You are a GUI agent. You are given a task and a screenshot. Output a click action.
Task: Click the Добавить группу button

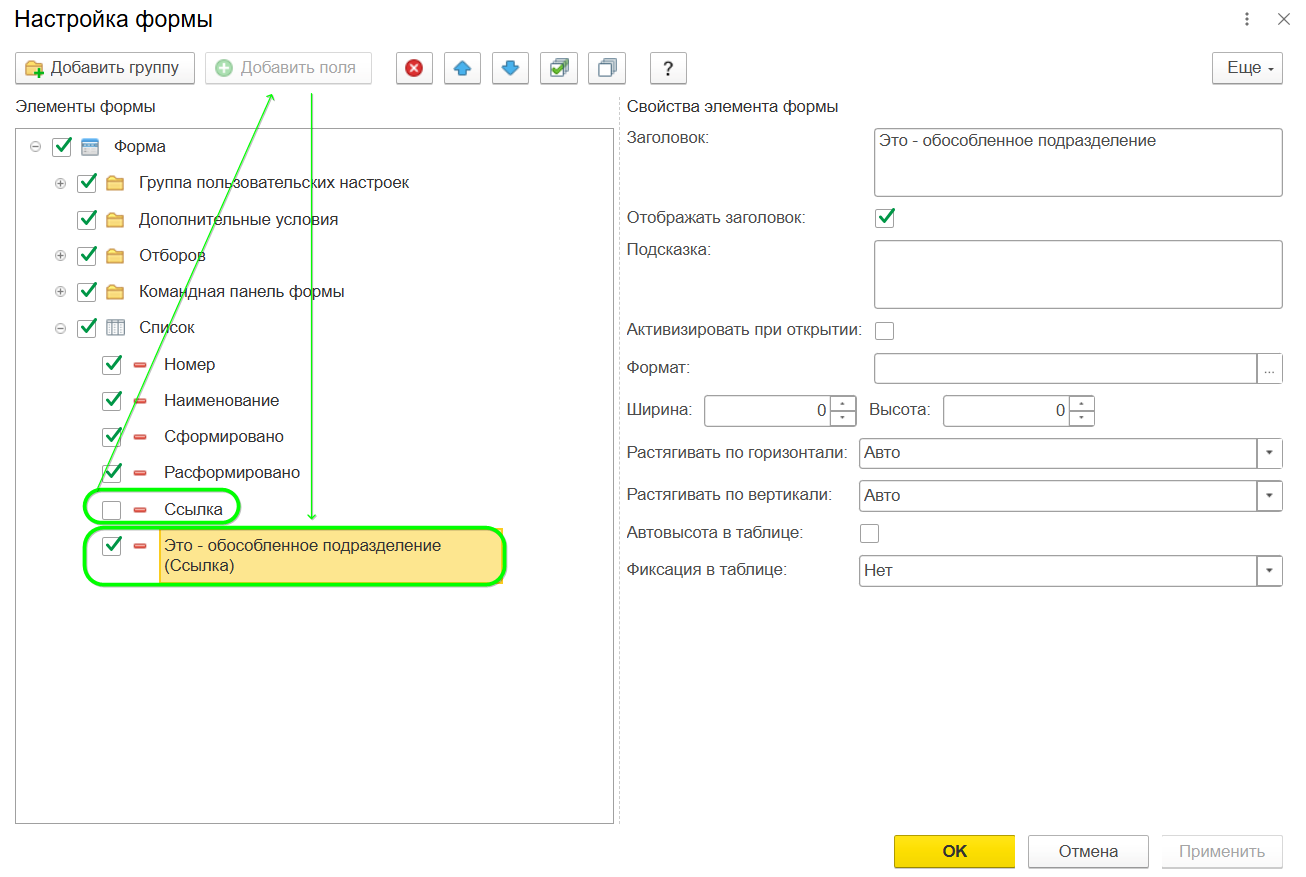(x=104, y=68)
